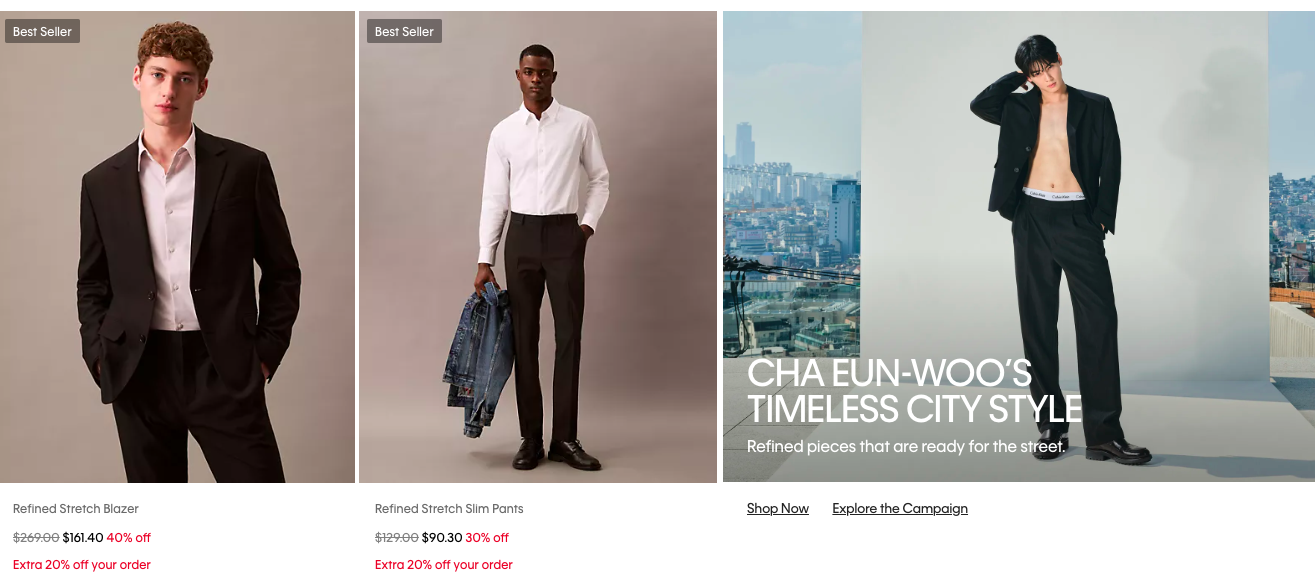Click the 'Refined pieces that are ready' subtitle

click(x=906, y=446)
